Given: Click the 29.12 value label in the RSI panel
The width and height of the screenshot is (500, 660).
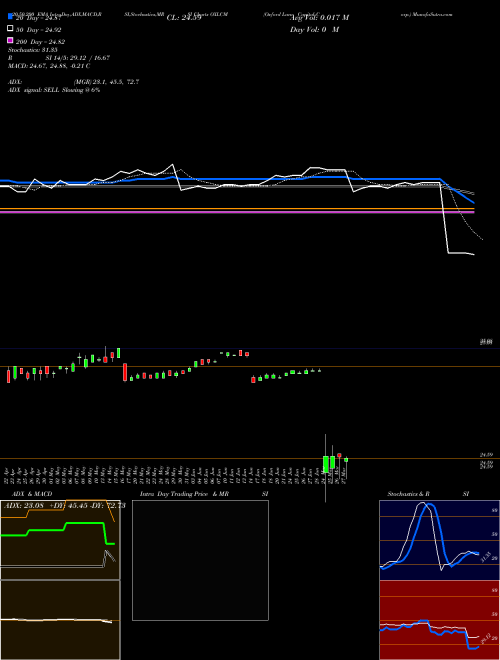Looking at the screenshot, I should click(485, 639).
